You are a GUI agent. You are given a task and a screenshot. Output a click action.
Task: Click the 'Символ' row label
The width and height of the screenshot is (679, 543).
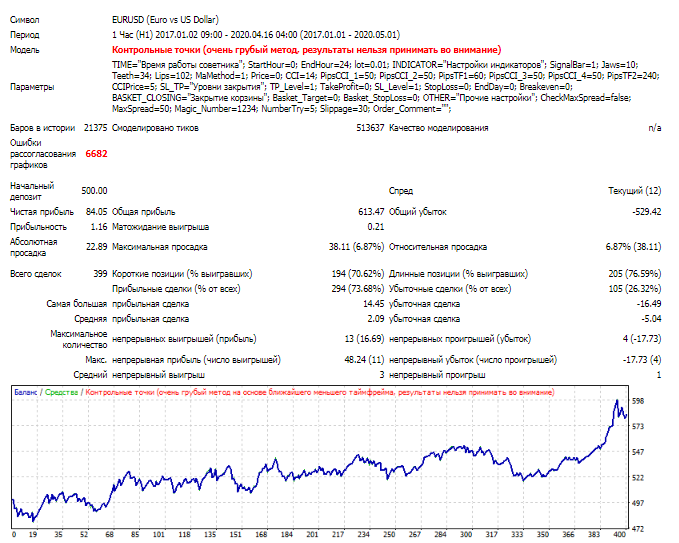tap(25, 20)
